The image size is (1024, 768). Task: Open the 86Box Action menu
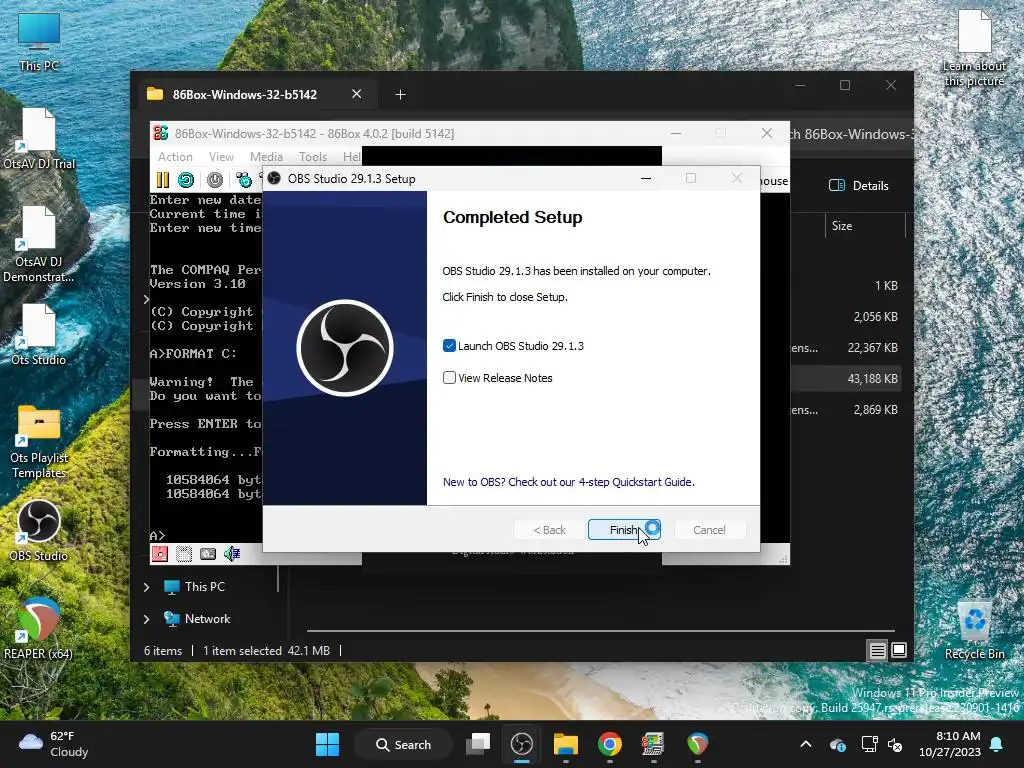coord(175,157)
